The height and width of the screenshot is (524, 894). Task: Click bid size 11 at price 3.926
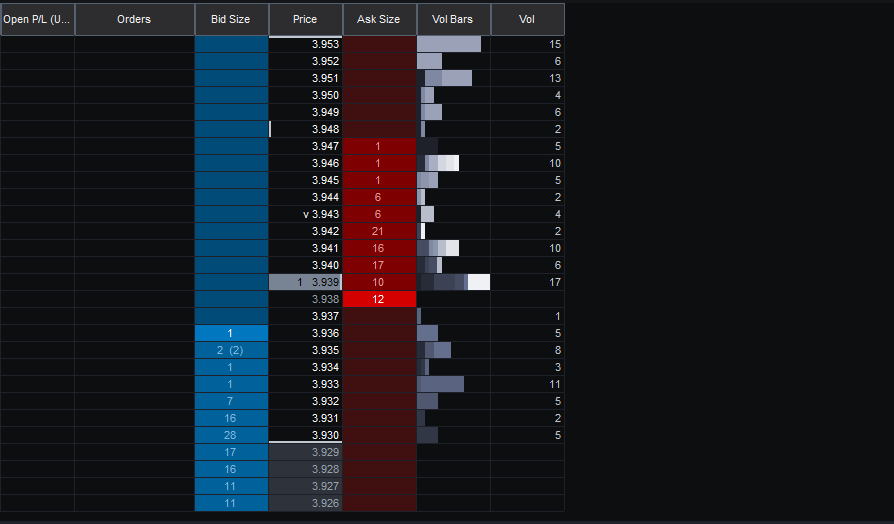click(231, 503)
